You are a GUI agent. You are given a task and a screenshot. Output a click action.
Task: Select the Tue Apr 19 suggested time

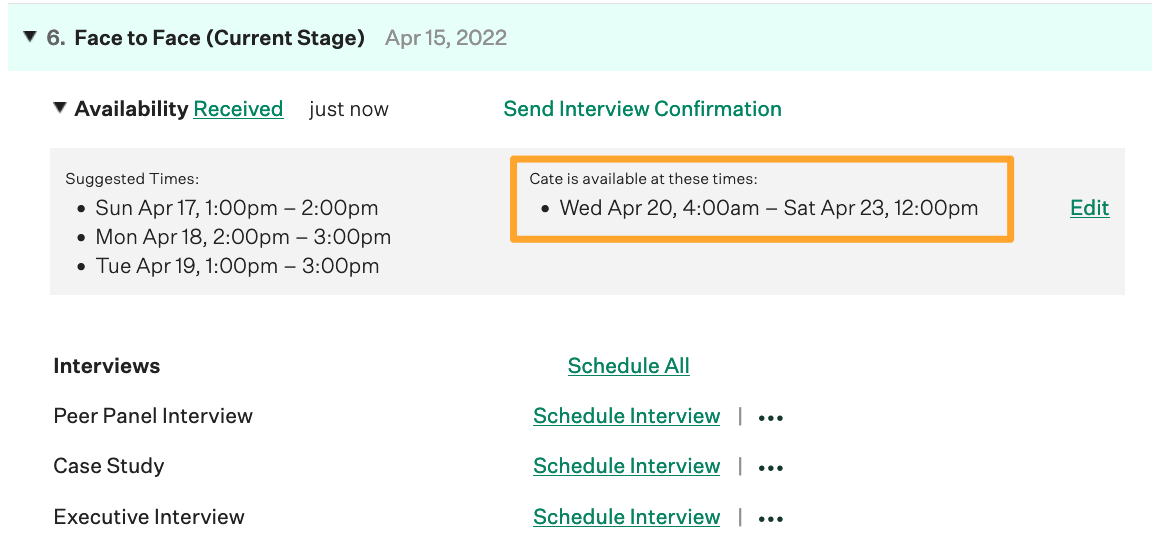237,267
